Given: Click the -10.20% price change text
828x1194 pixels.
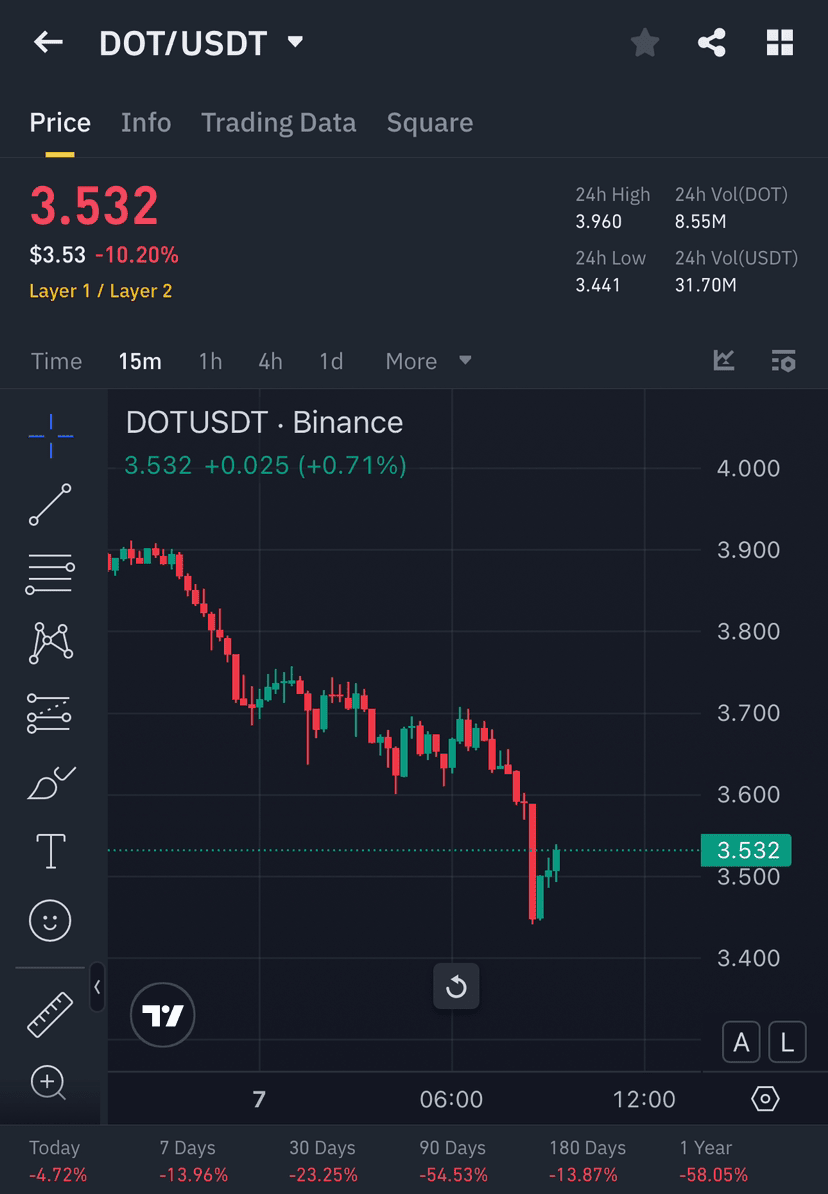Looking at the screenshot, I should (136, 254).
